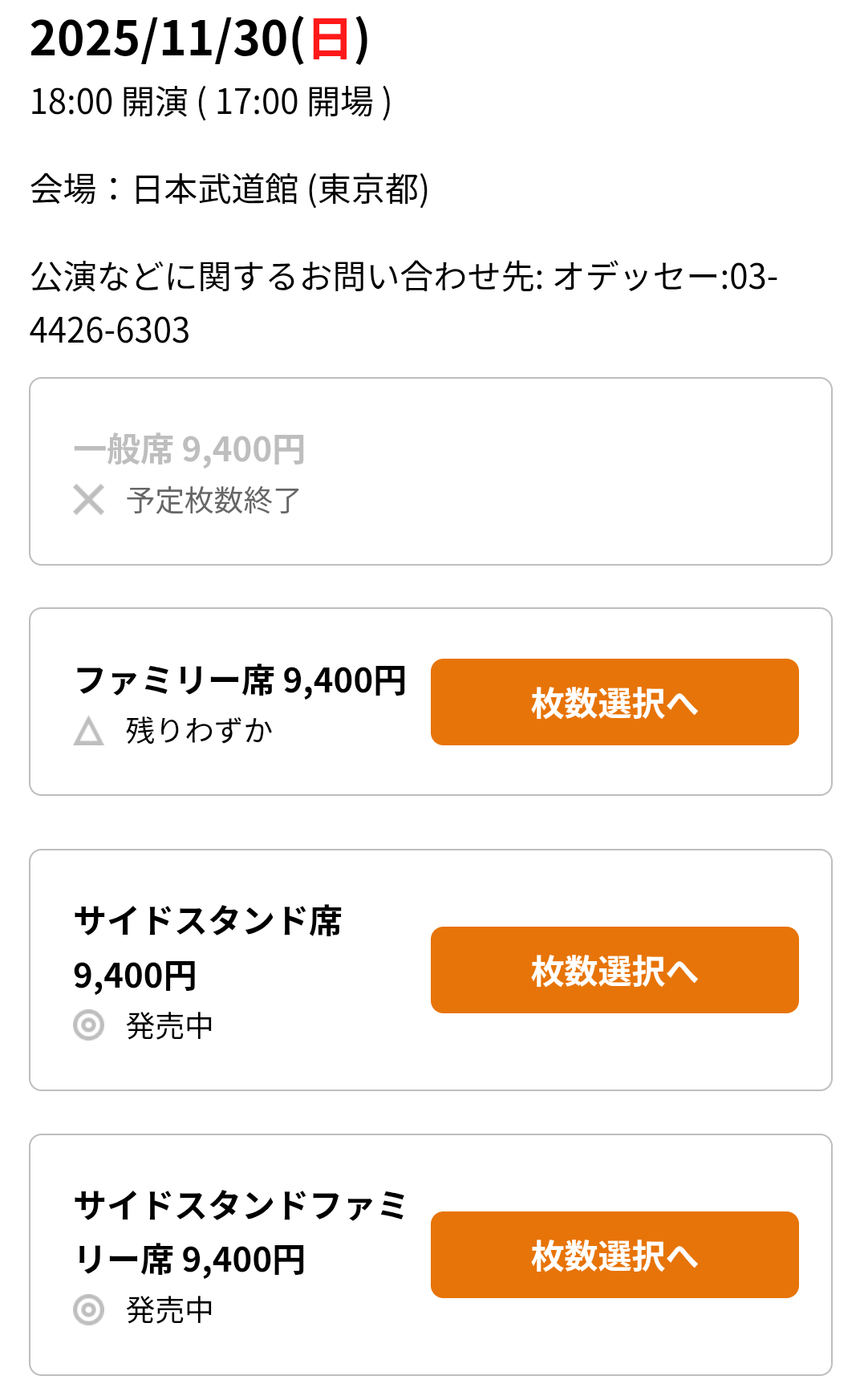Click 発売中 status under サイドスタンド席

coord(169,1025)
